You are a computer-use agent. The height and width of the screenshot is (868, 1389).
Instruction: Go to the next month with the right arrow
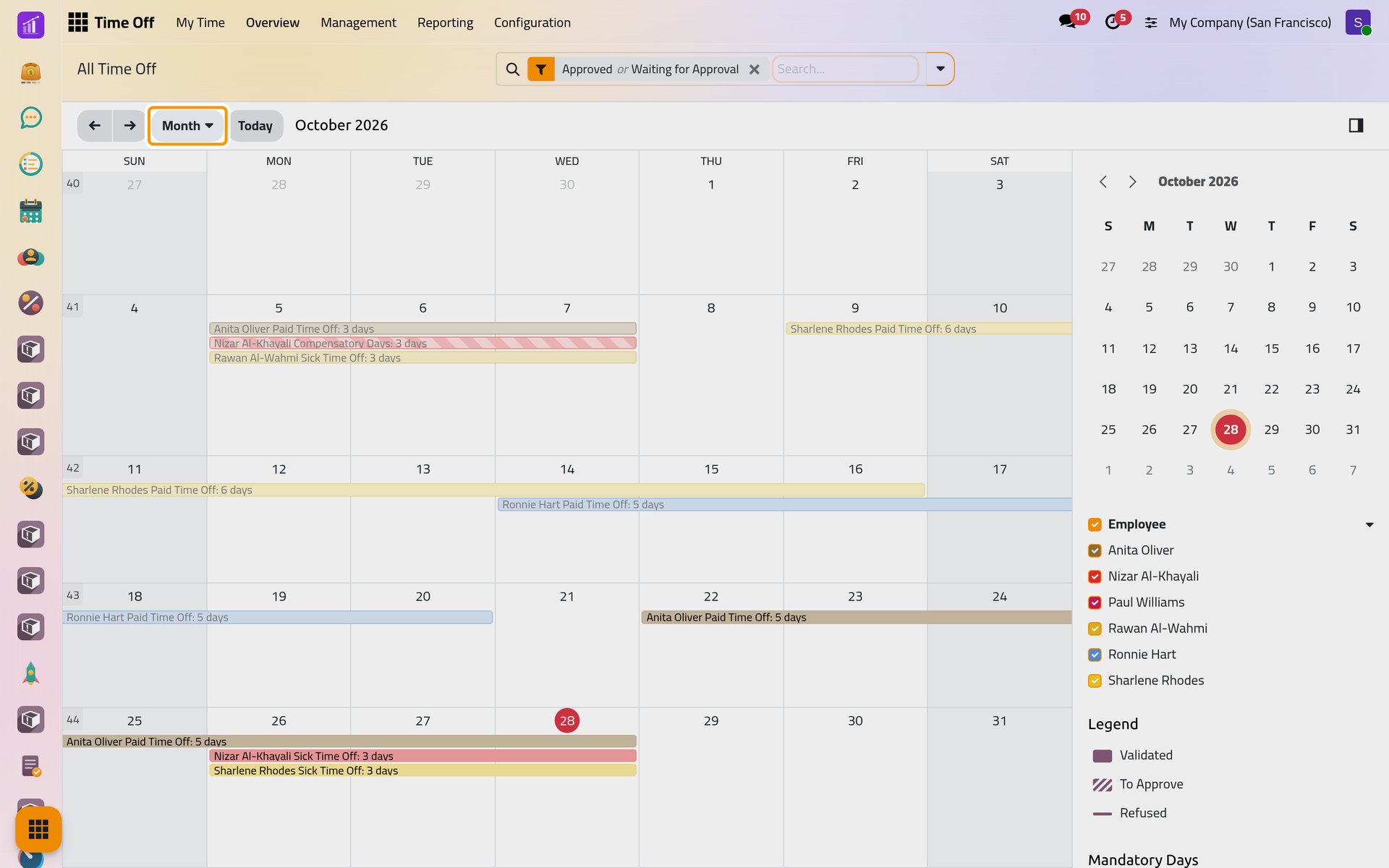pyautogui.click(x=129, y=126)
